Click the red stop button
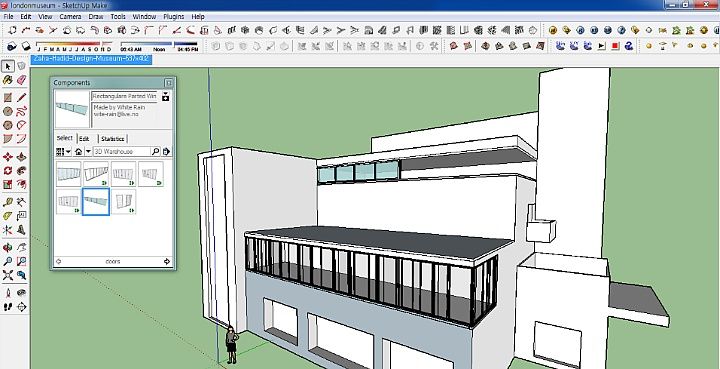 click(615, 46)
